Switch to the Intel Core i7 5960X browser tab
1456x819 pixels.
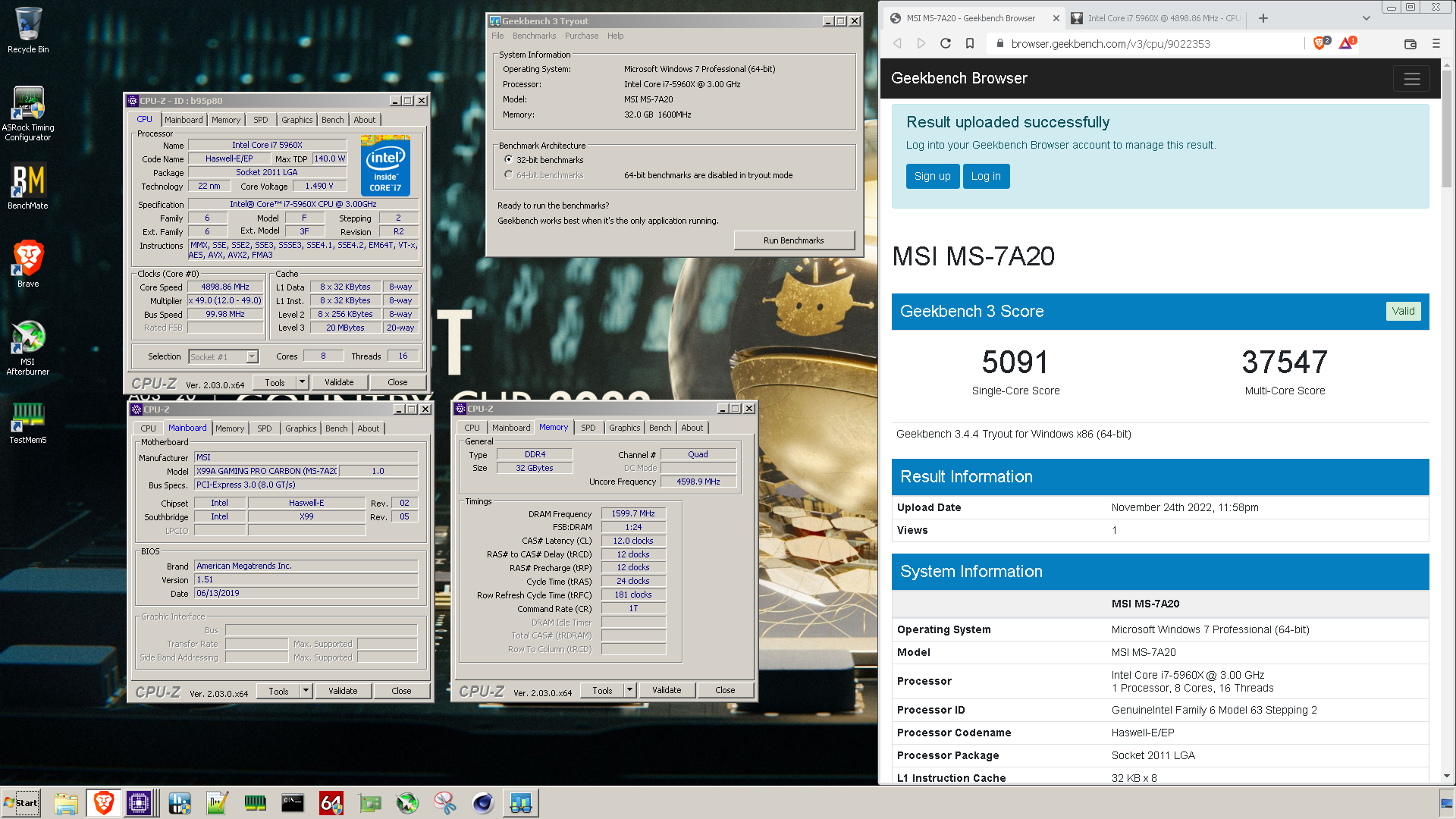pyautogui.click(x=1156, y=18)
